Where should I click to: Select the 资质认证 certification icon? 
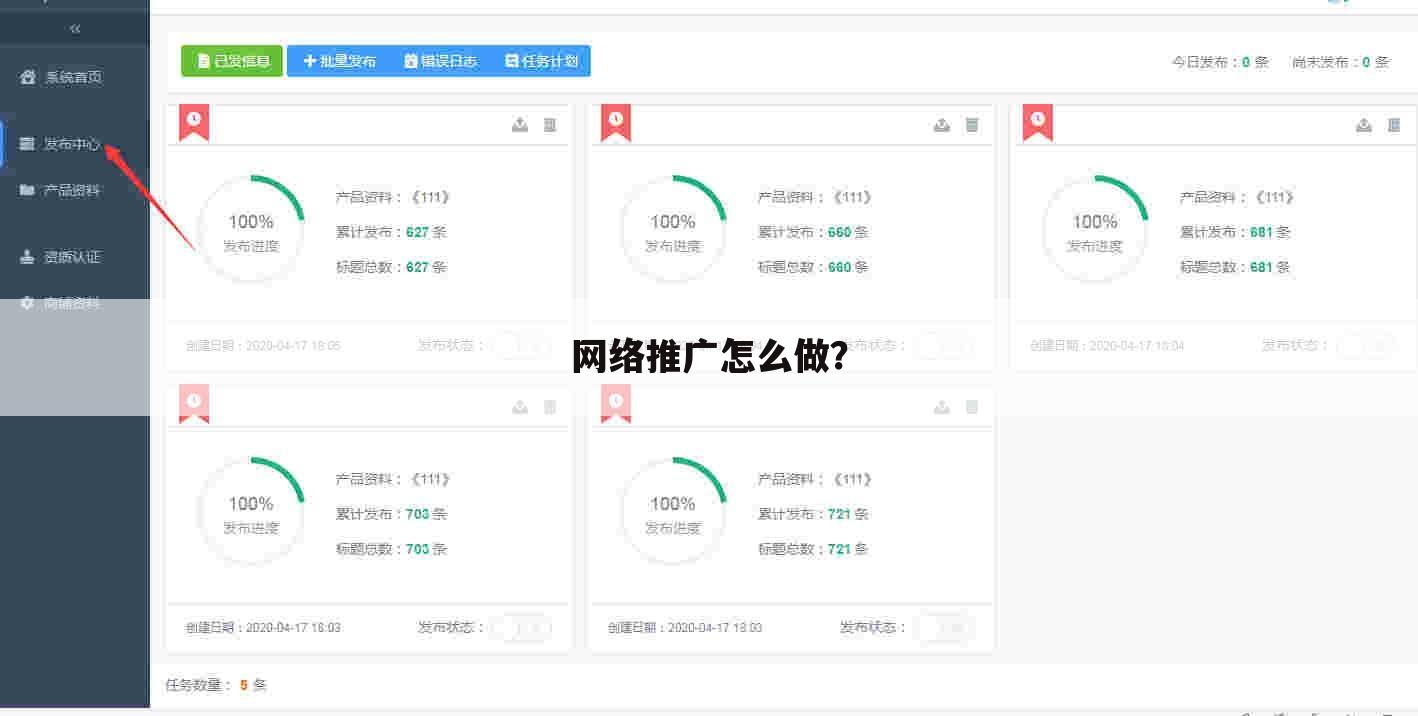click(x=26, y=257)
